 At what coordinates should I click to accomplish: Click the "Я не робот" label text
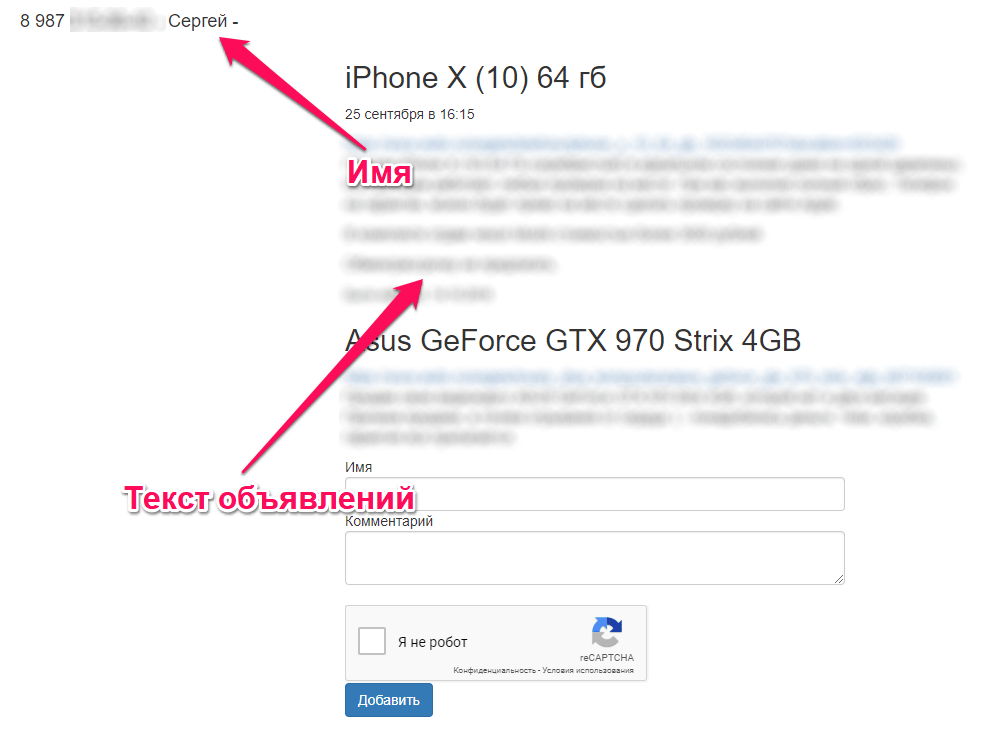click(x=433, y=642)
